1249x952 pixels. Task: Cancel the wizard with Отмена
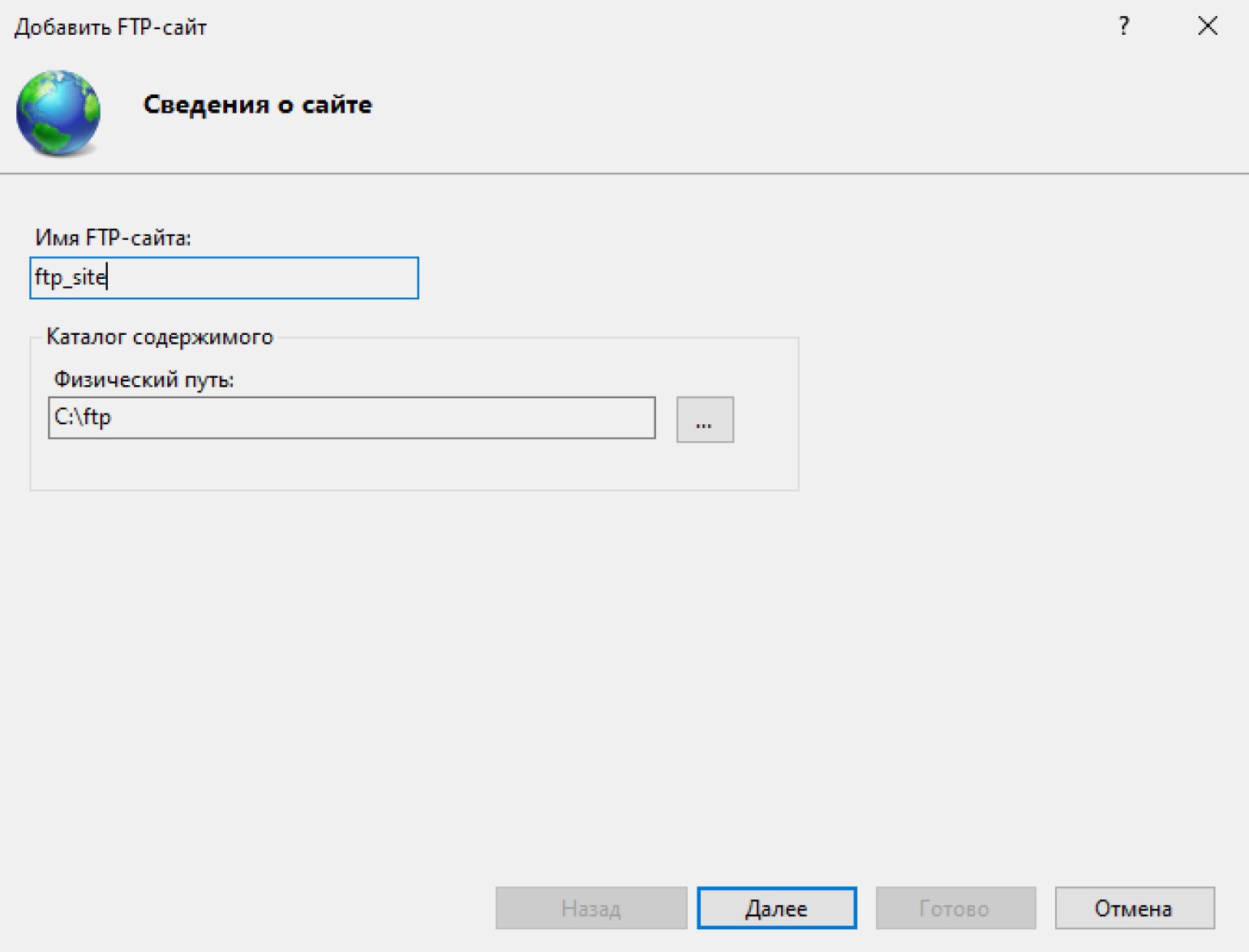(x=1134, y=908)
